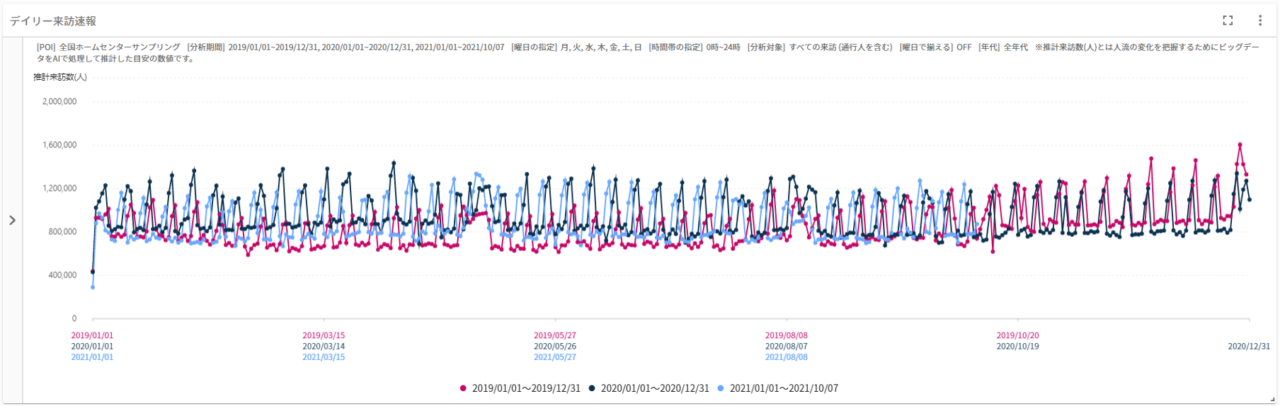Click the light-blue 2021 legend marker dot

721,387
